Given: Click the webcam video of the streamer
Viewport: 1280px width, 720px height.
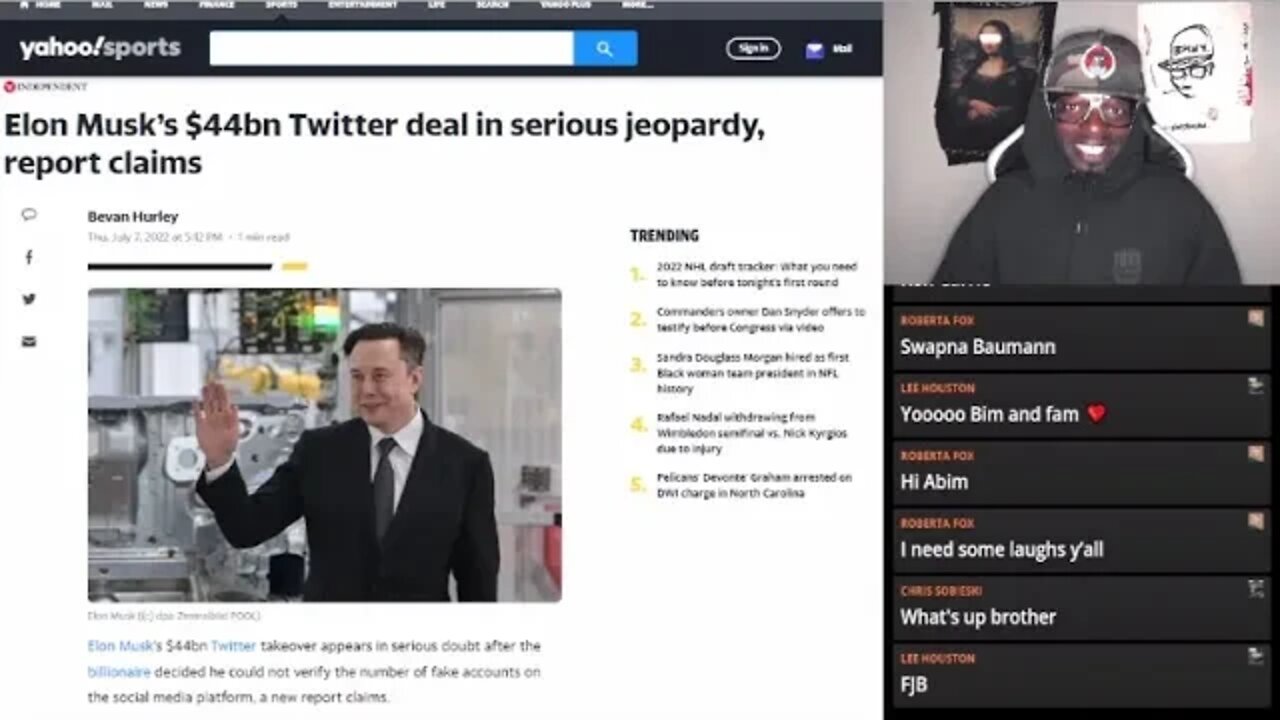Looking at the screenshot, I should [1081, 142].
